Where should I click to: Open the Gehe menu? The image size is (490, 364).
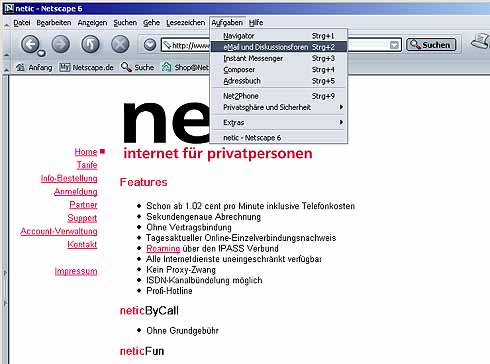(x=151, y=23)
